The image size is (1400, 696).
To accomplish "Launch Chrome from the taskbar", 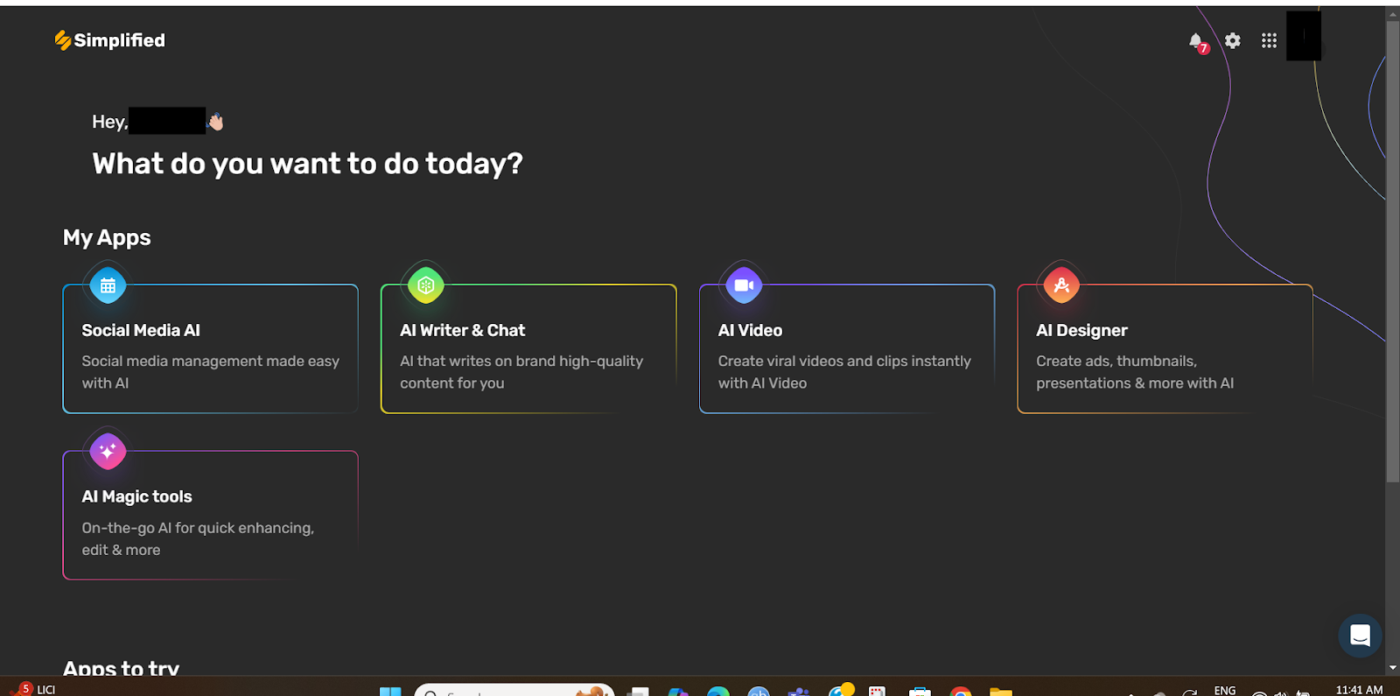I will tap(959, 691).
